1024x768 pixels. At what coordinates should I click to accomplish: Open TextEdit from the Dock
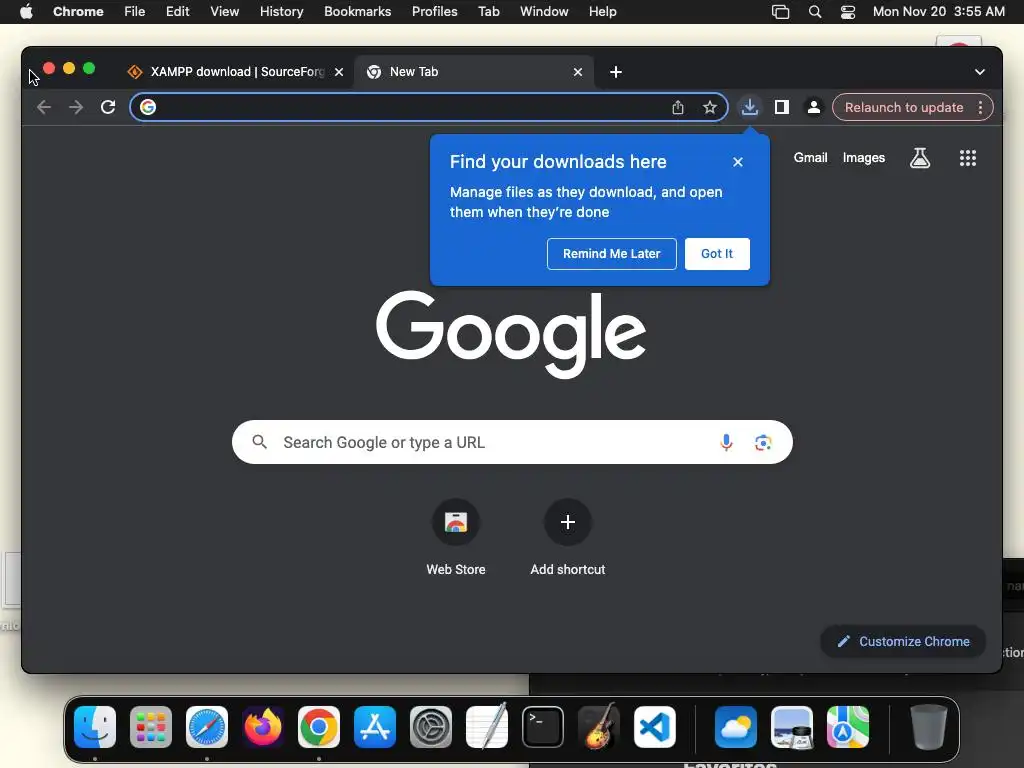coord(487,727)
